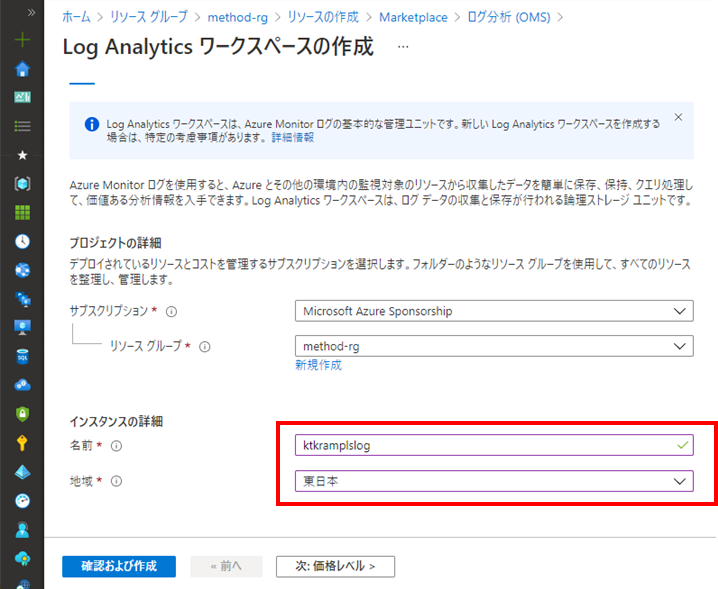718x589 pixels.
Task: Open App Services globe icon
Action: pyautogui.click(x=22, y=270)
